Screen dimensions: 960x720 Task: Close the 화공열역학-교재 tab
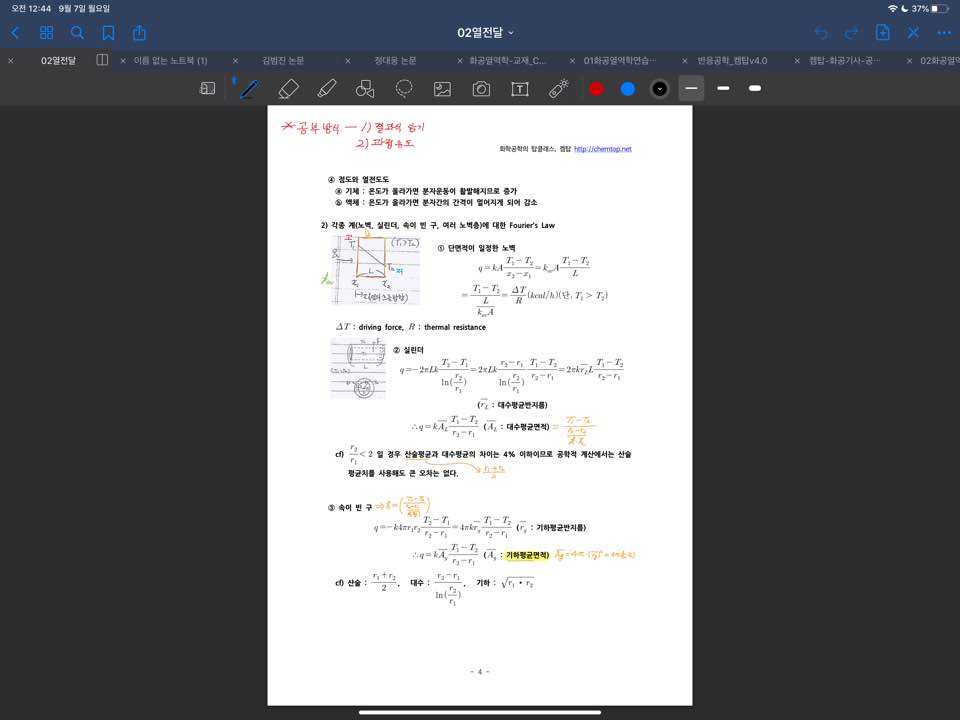[x=460, y=61]
